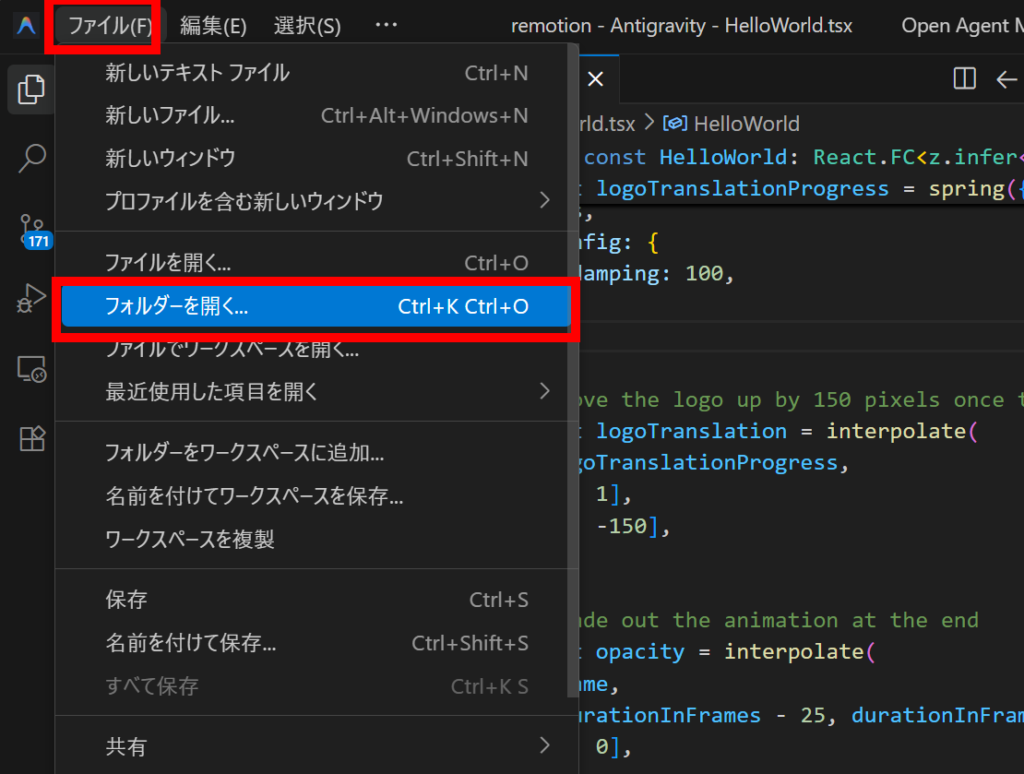Open the ファイル(F) menu
1024x774 pixels.
coord(104,26)
